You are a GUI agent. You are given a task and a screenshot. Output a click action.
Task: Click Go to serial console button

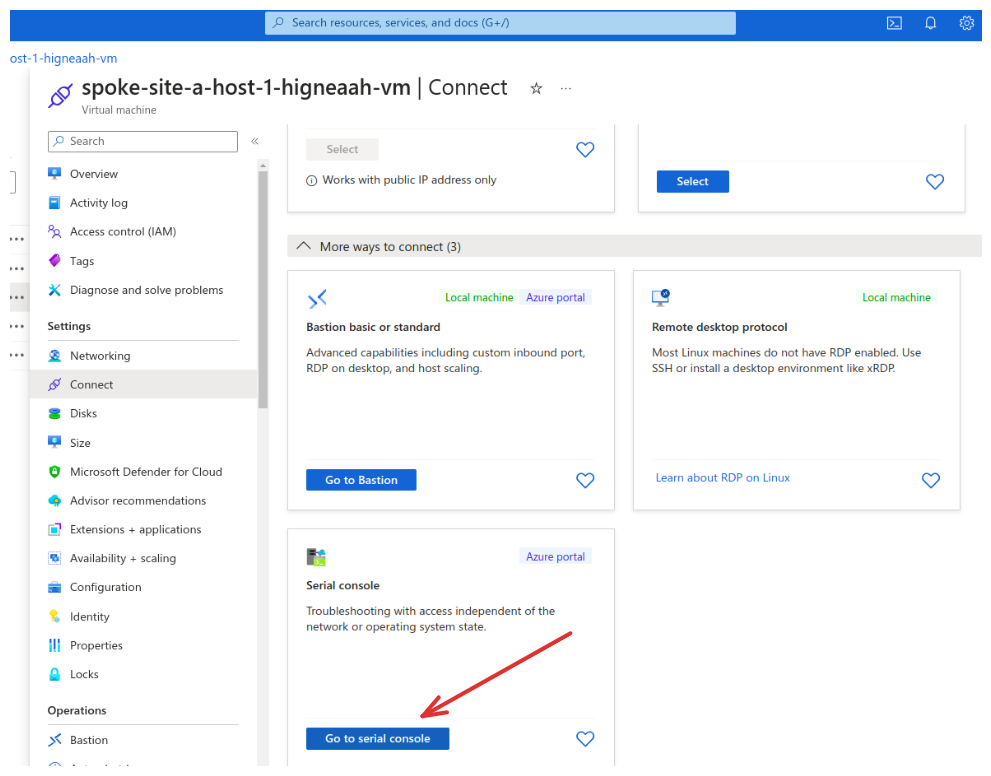click(377, 739)
